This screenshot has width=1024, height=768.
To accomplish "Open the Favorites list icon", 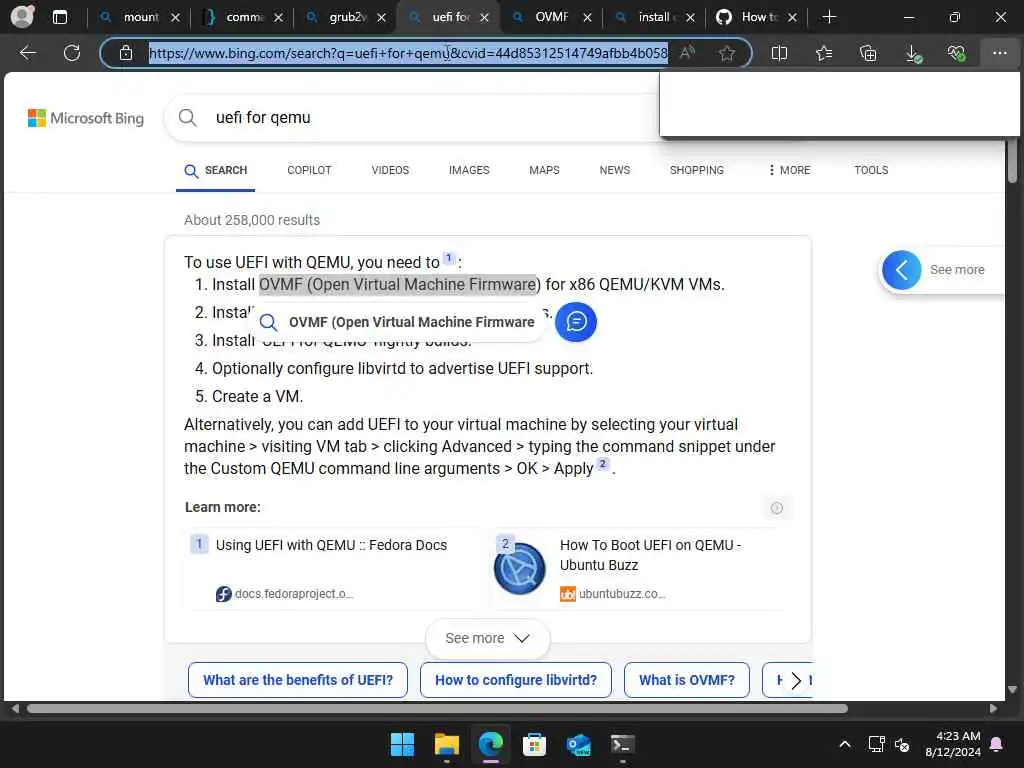I will (824, 53).
